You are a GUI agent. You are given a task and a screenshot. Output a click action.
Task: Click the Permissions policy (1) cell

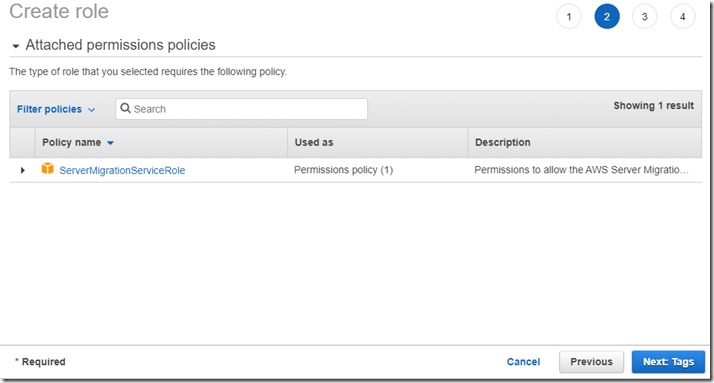click(343, 170)
